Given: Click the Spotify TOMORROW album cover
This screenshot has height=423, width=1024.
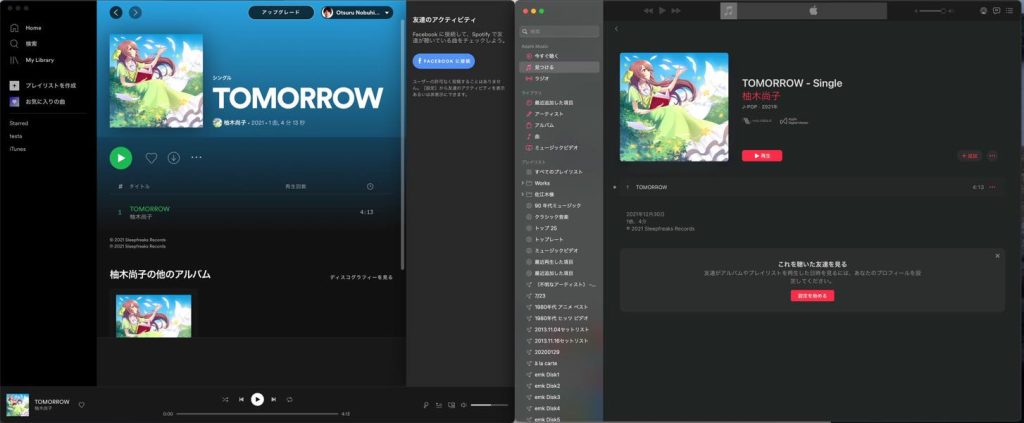Looking at the screenshot, I should coord(156,81).
